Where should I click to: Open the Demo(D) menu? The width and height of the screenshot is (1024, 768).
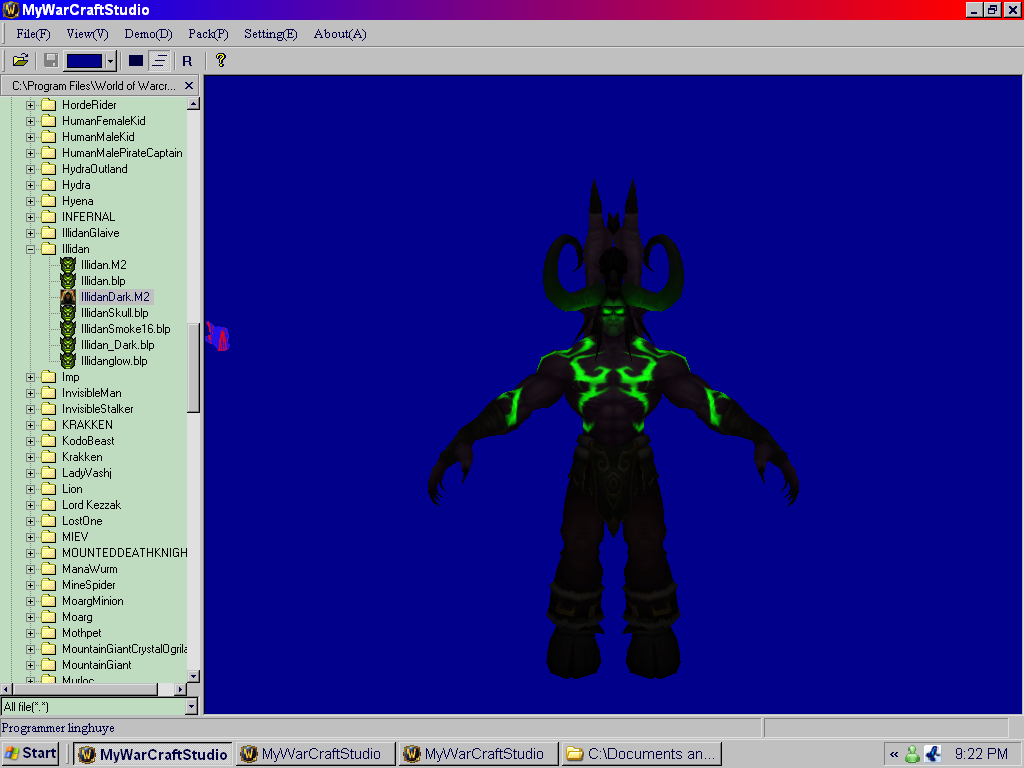(148, 34)
